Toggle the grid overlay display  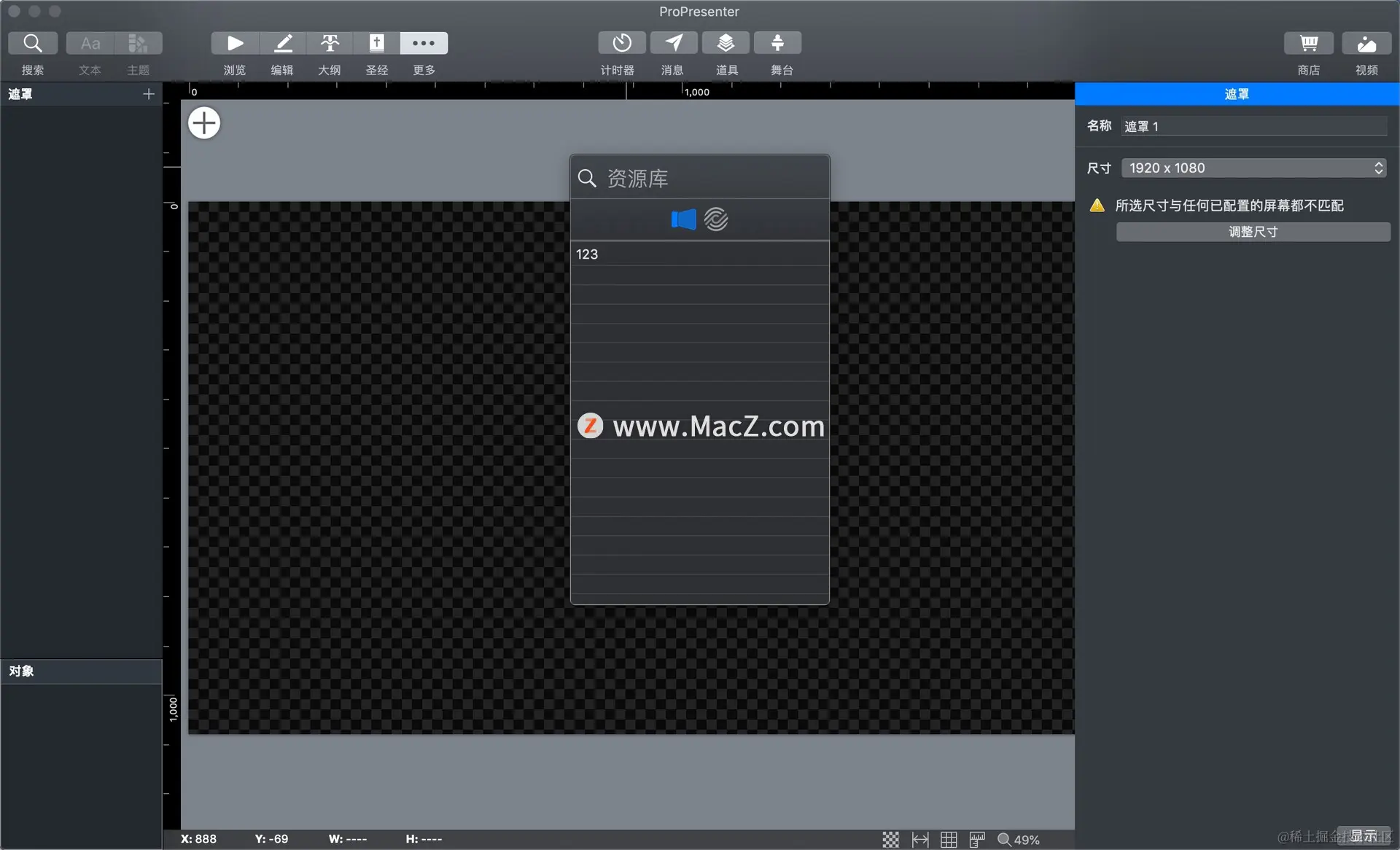(x=949, y=839)
